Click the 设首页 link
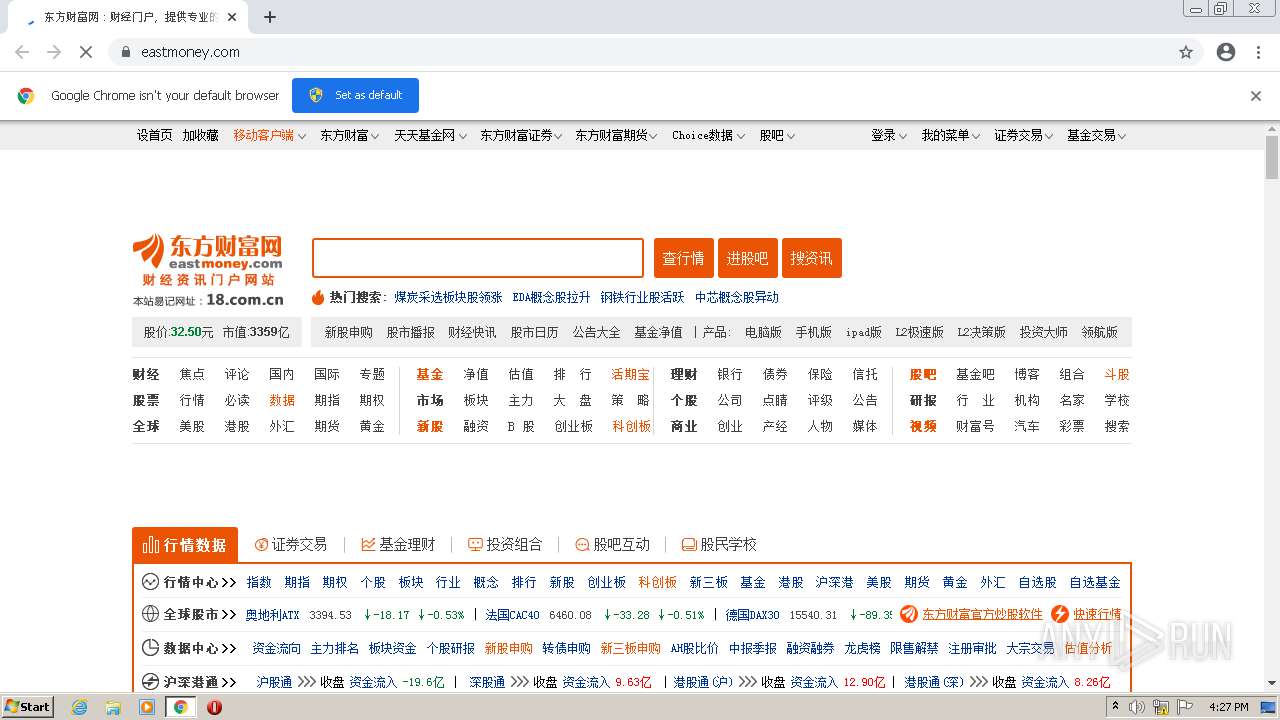 (154, 135)
